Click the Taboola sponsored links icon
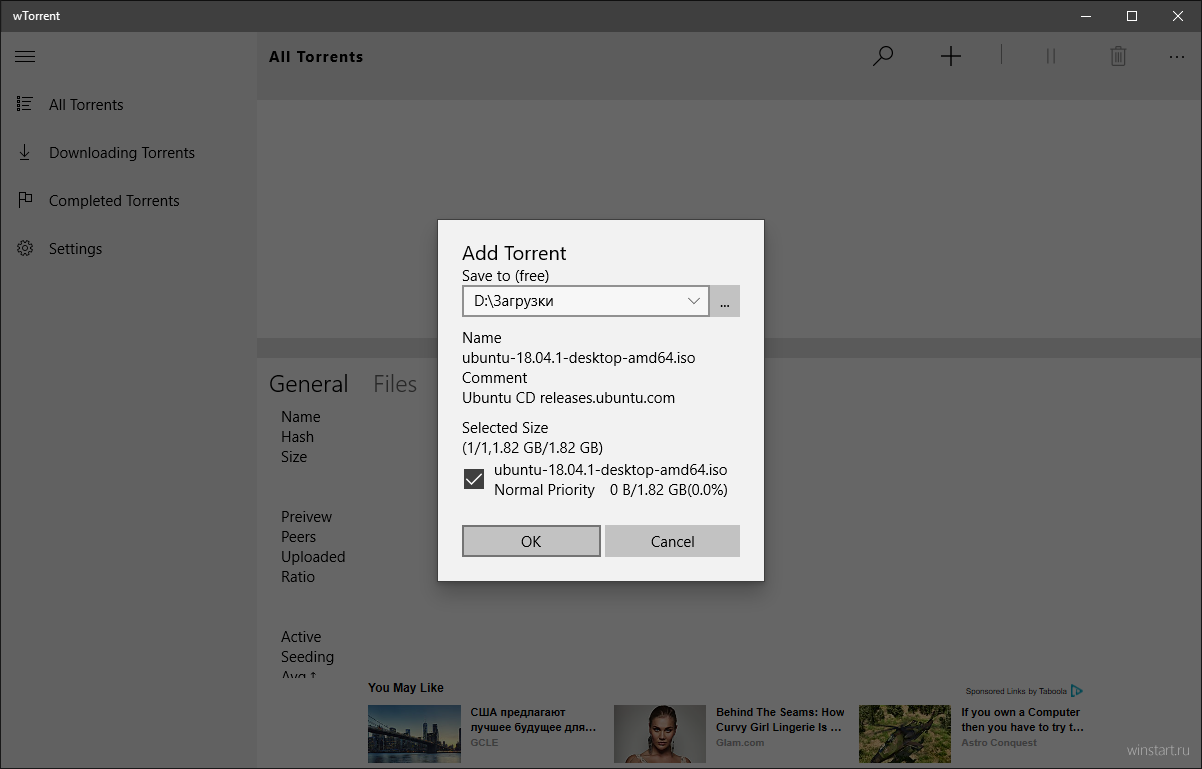 tap(1077, 691)
